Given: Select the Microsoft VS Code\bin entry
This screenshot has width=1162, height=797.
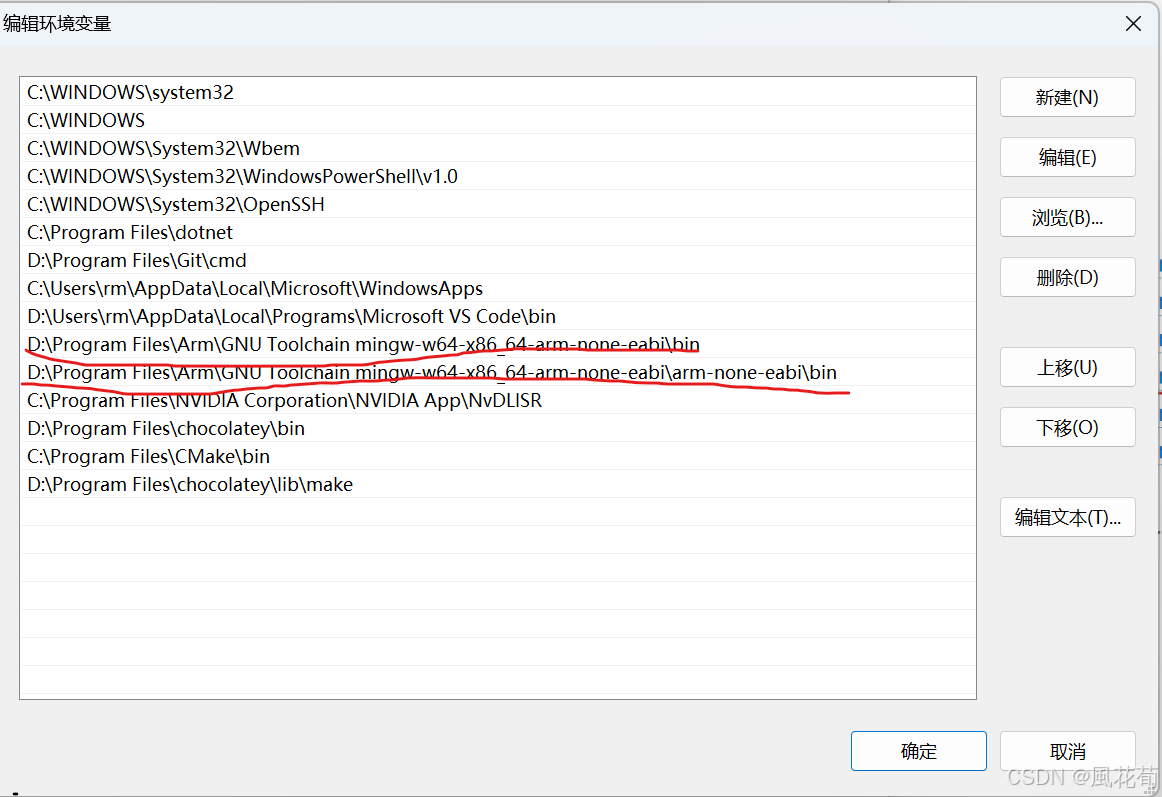Looking at the screenshot, I should tap(291, 316).
